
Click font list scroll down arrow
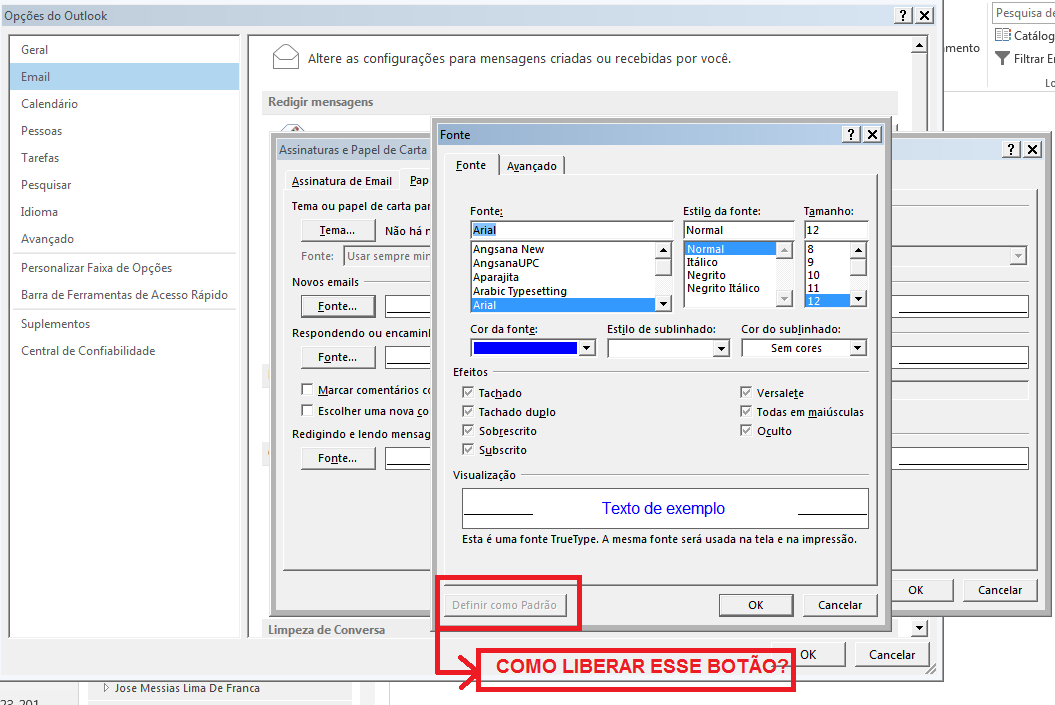tap(663, 304)
